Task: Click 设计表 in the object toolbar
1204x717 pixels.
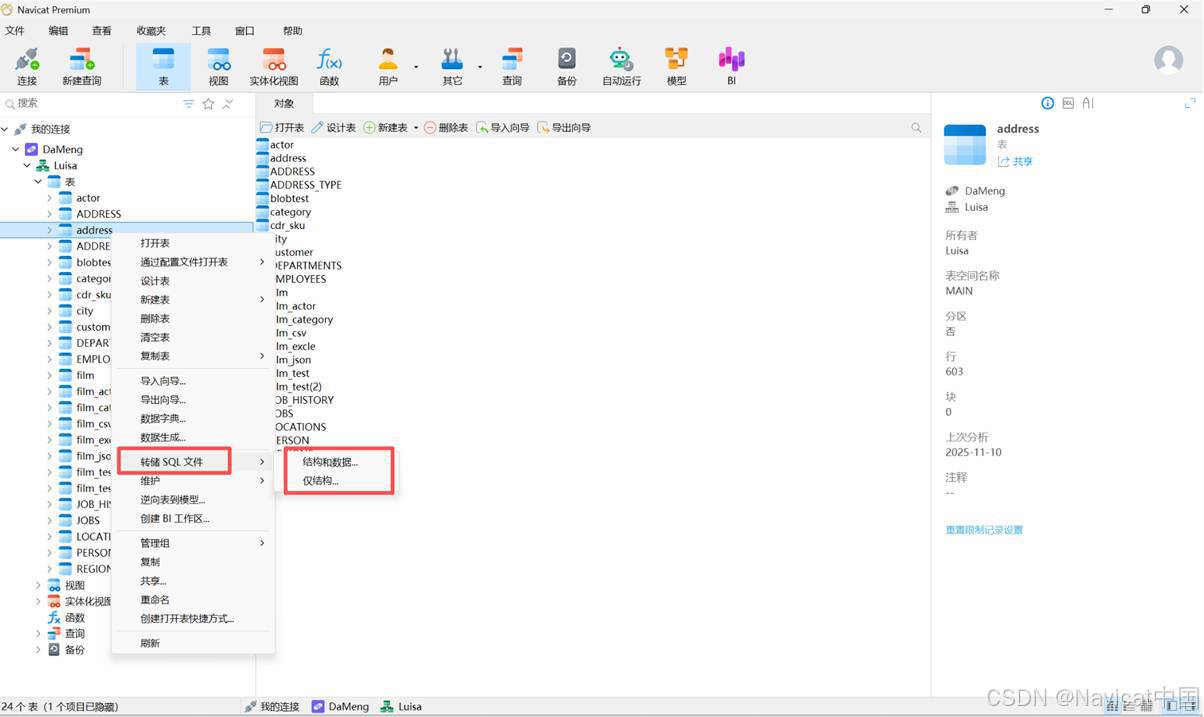Action: pyautogui.click(x=334, y=128)
